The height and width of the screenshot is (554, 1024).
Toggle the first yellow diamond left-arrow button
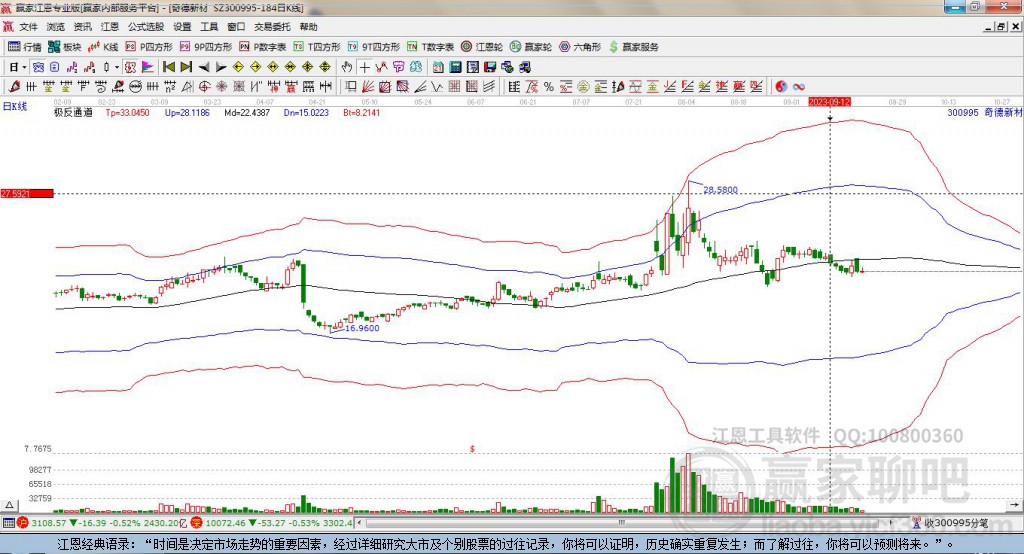coord(238,67)
